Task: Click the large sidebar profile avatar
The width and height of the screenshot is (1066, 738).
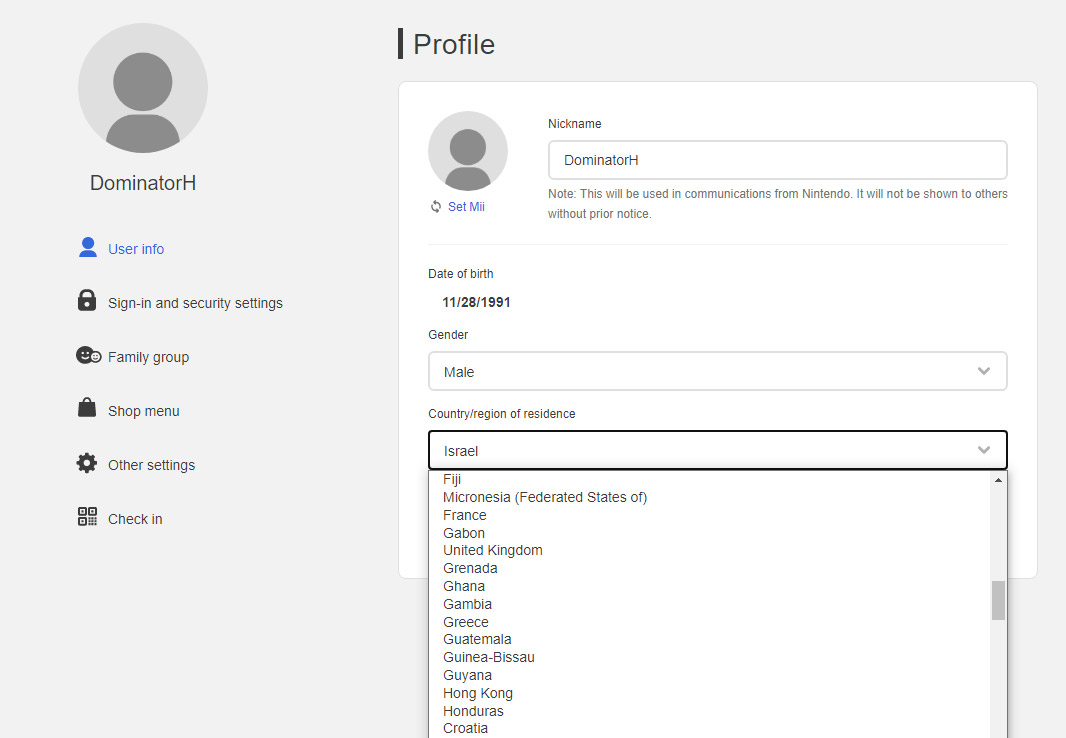Action: [143, 88]
